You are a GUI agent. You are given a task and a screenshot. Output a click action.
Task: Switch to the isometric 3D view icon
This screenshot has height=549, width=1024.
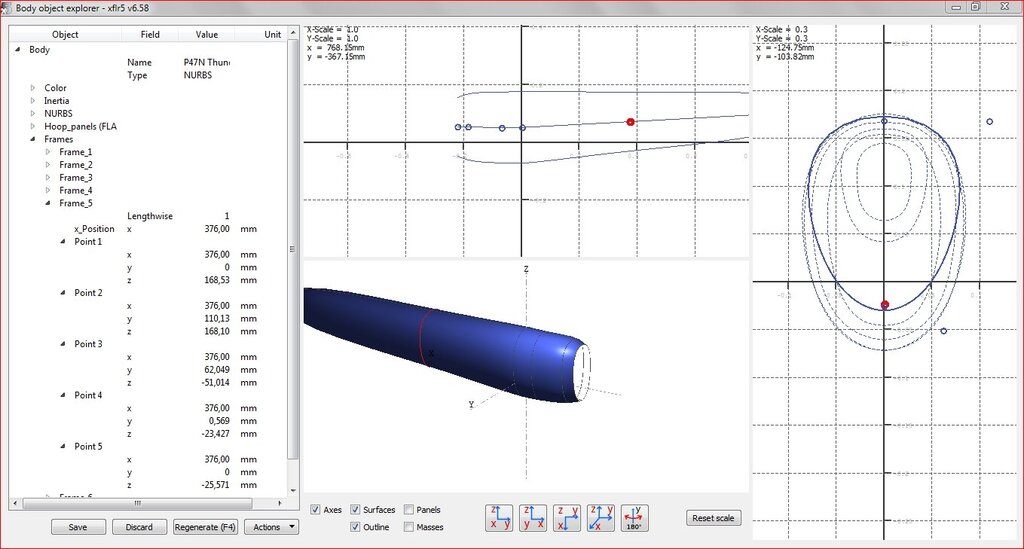click(601, 518)
